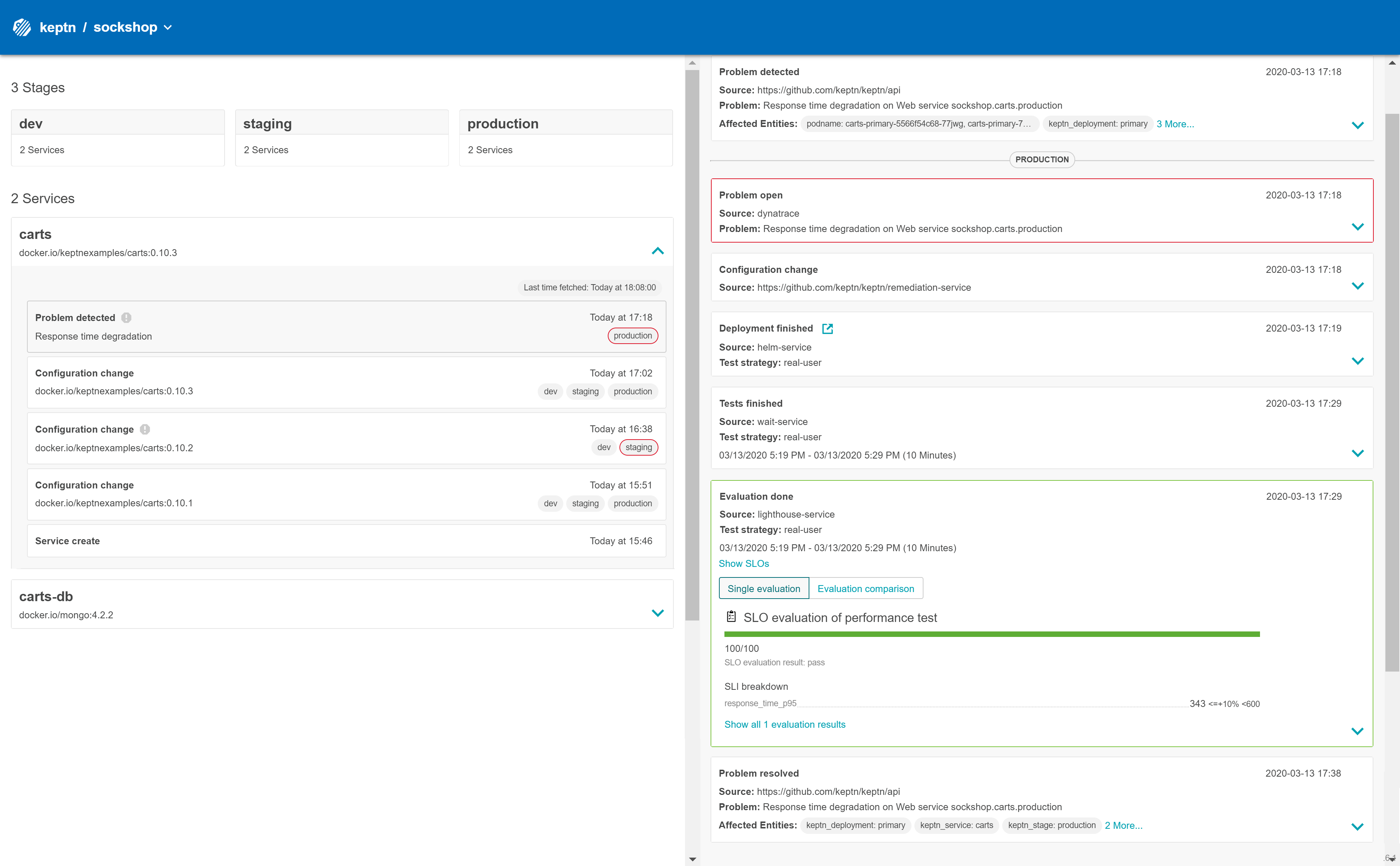Expand the Configuration change remediation-service event
The height and width of the screenshot is (866, 1400).
click(1357, 286)
